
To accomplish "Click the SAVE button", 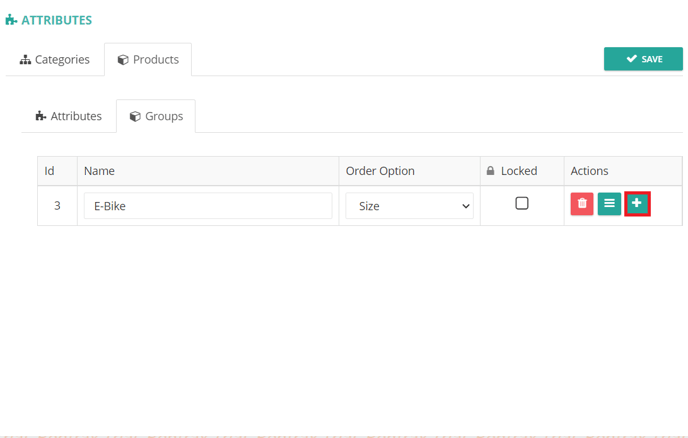I will coord(643,59).
